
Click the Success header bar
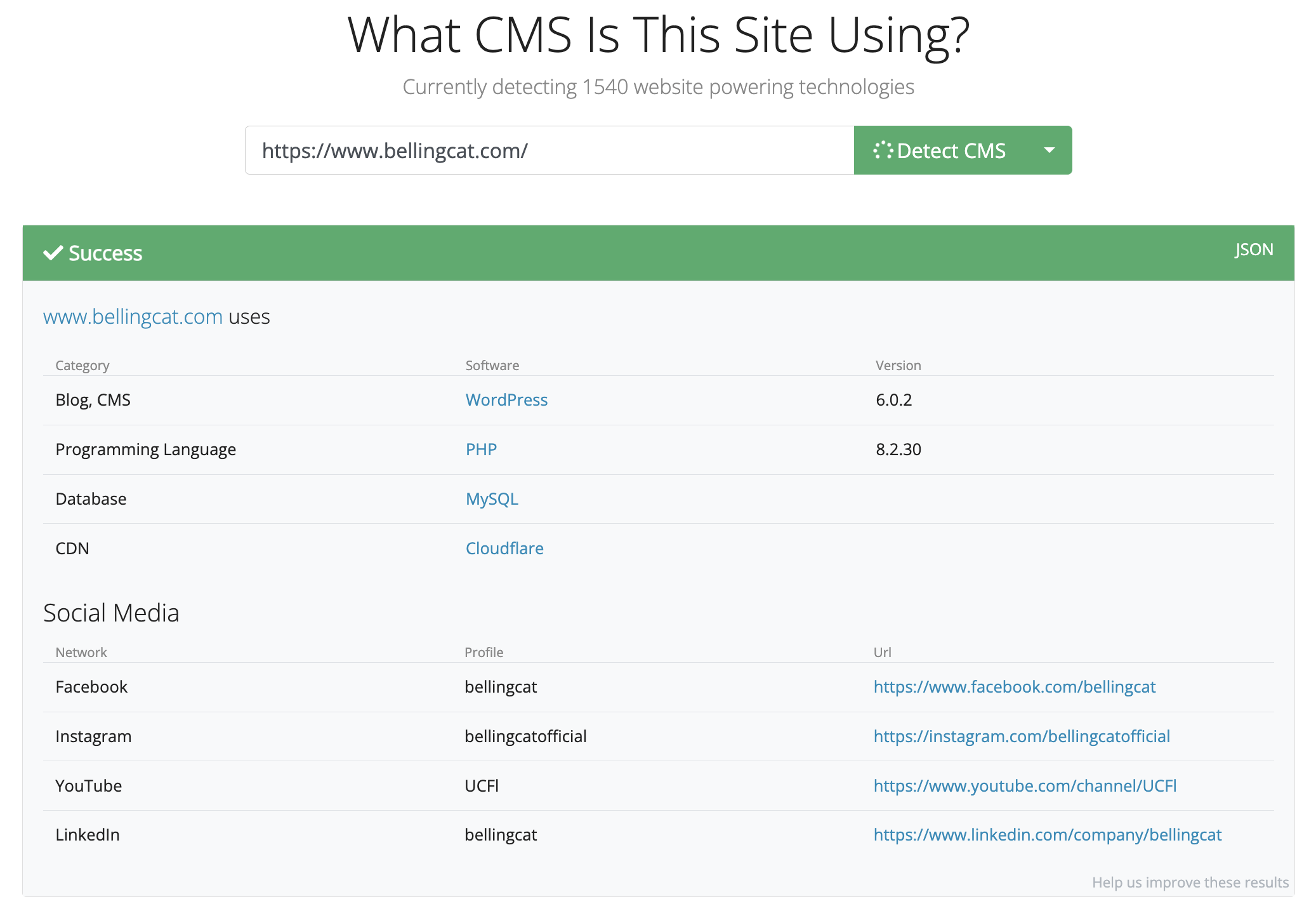[x=659, y=253]
